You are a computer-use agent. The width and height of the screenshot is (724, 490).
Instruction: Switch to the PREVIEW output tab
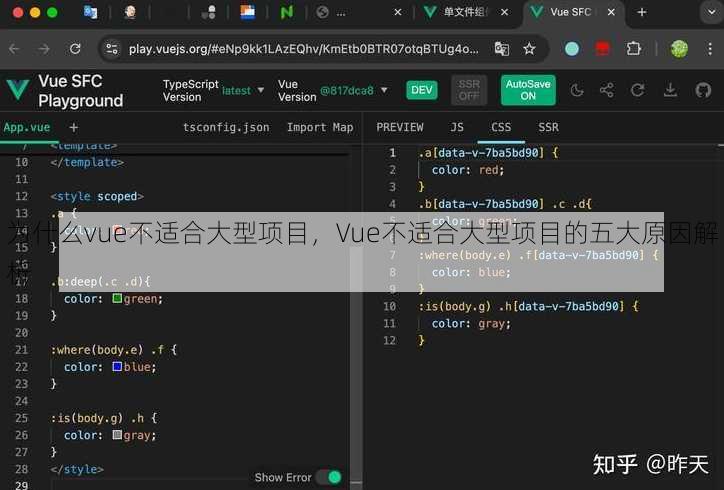[x=399, y=127]
